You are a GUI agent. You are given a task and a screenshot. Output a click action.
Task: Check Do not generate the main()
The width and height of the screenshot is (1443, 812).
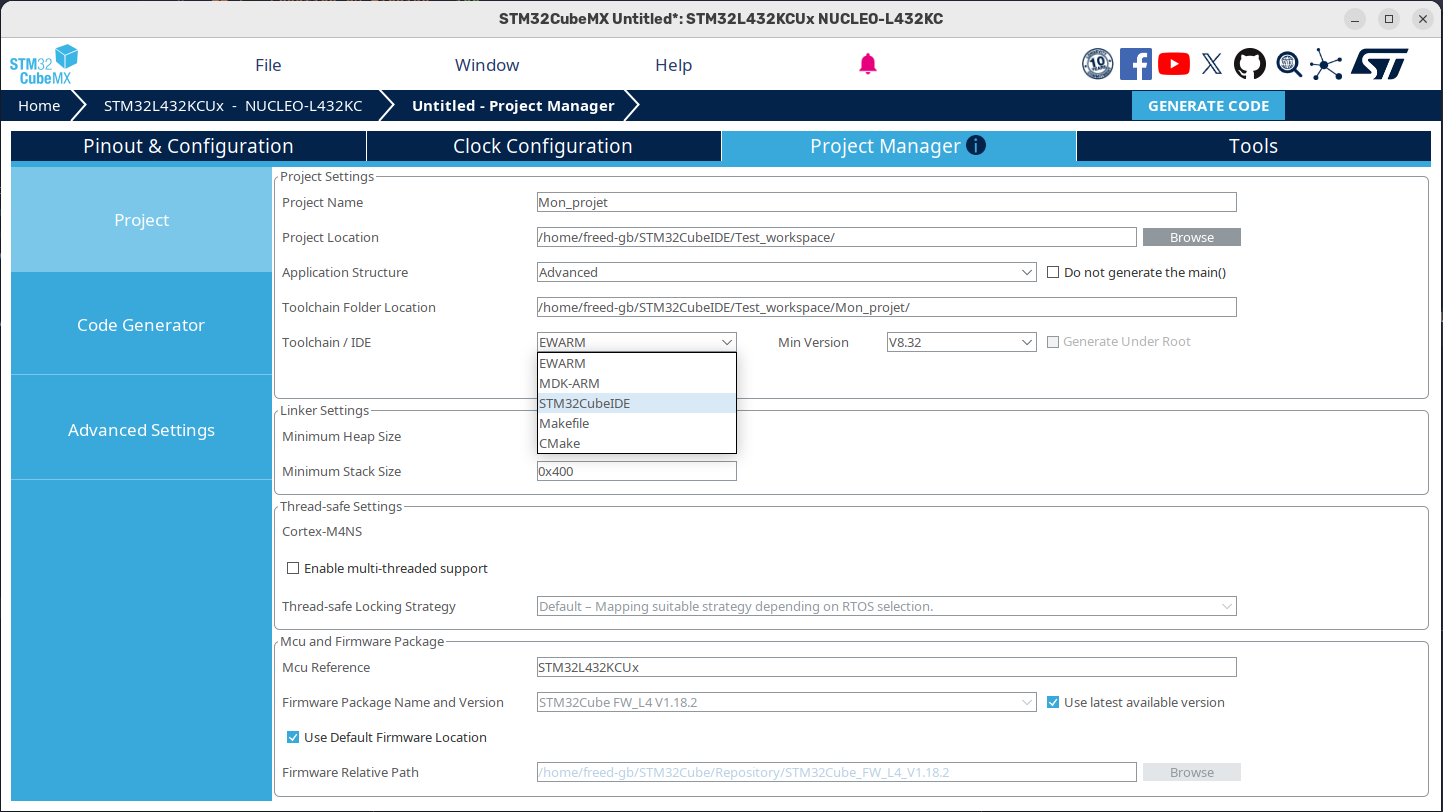click(1053, 272)
